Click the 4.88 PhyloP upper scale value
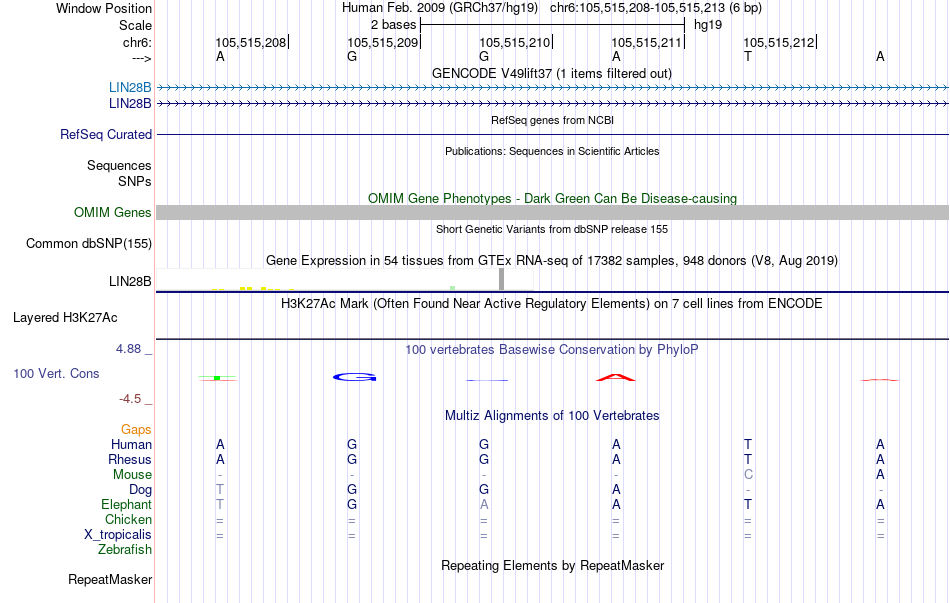The width and height of the screenshot is (950, 603). [128, 349]
